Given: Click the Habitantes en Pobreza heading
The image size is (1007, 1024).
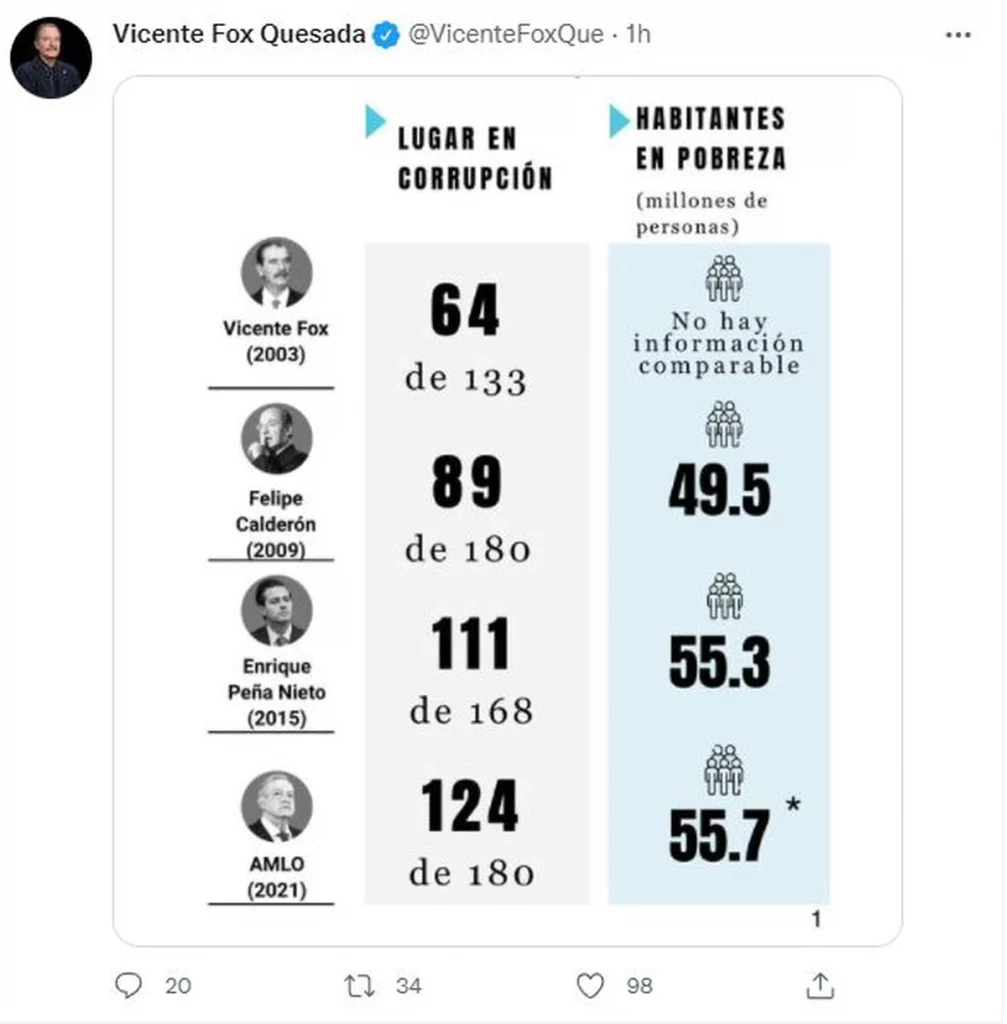Looking at the screenshot, I should [710, 139].
